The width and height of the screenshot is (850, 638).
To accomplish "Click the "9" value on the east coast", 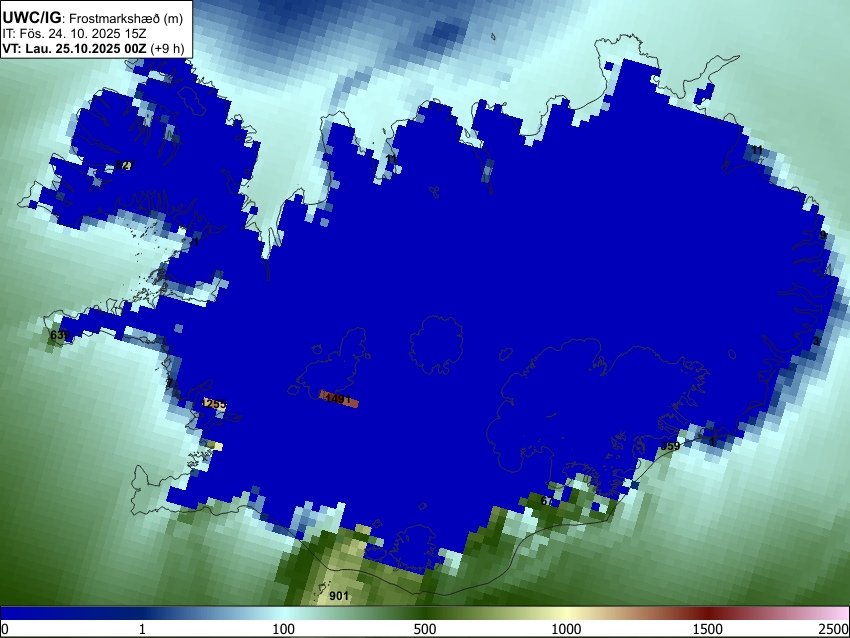I will point(823,235).
